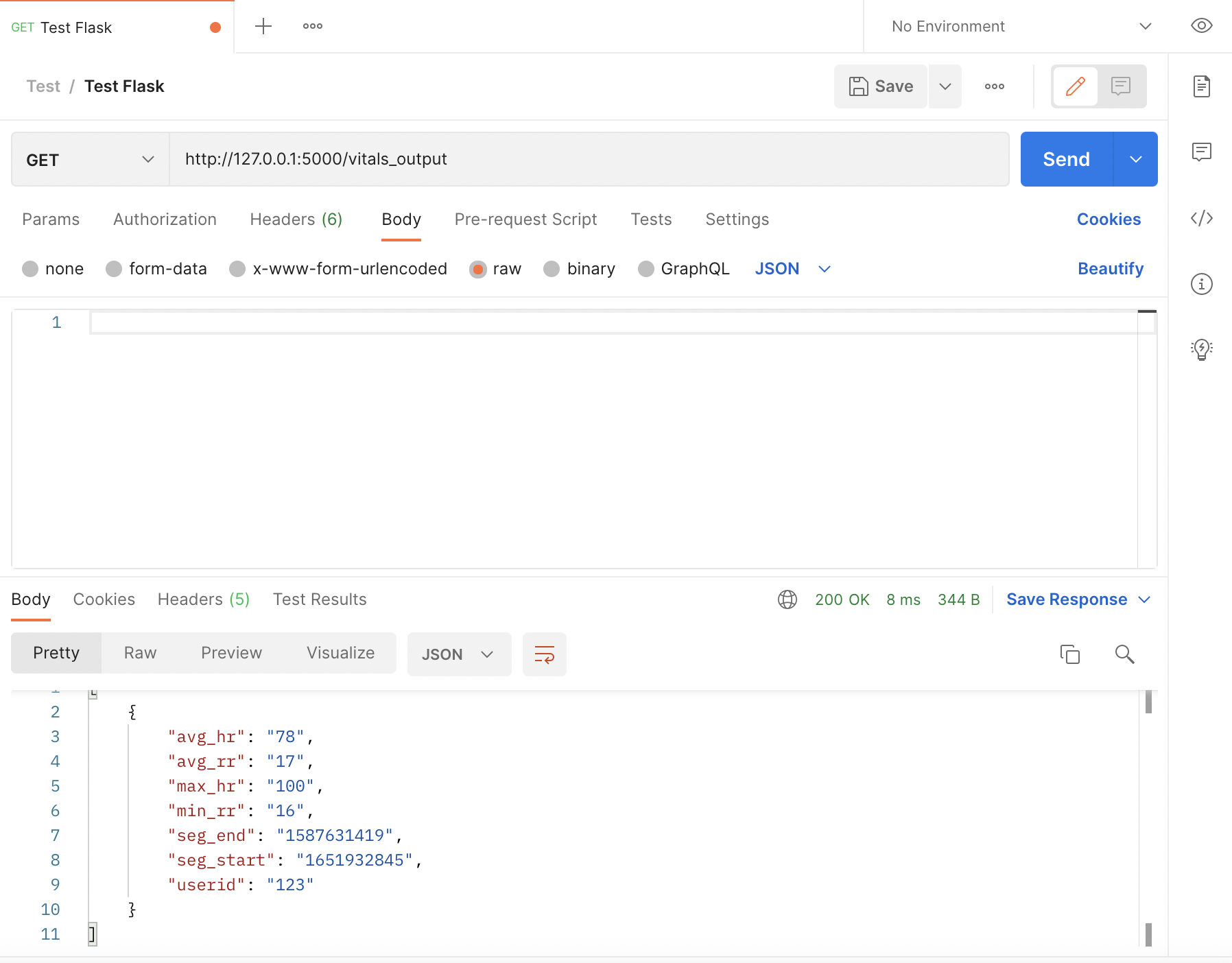
Task: Click the environment quick look eye icon
Action: (1202, 26)
